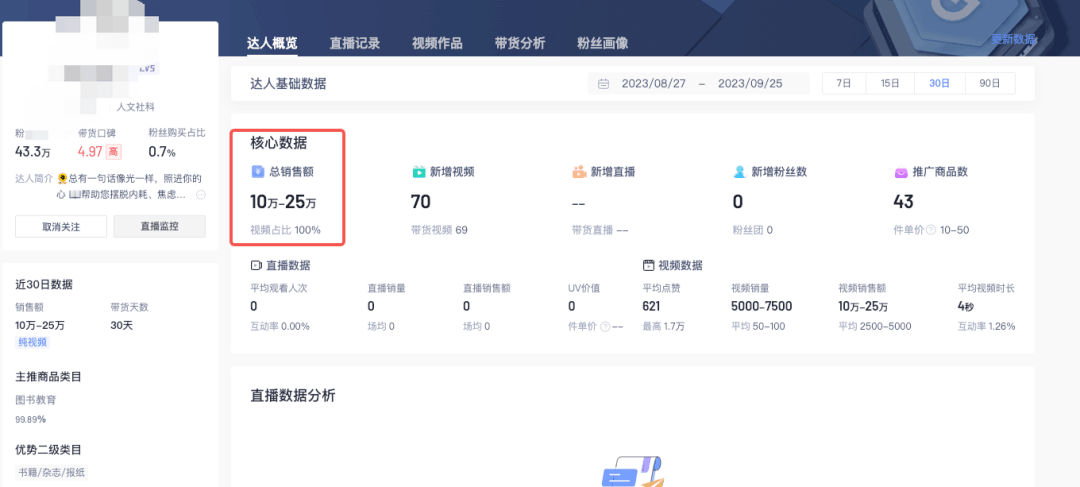Click the 推广商品数 purple bag icon

point(901,172)
